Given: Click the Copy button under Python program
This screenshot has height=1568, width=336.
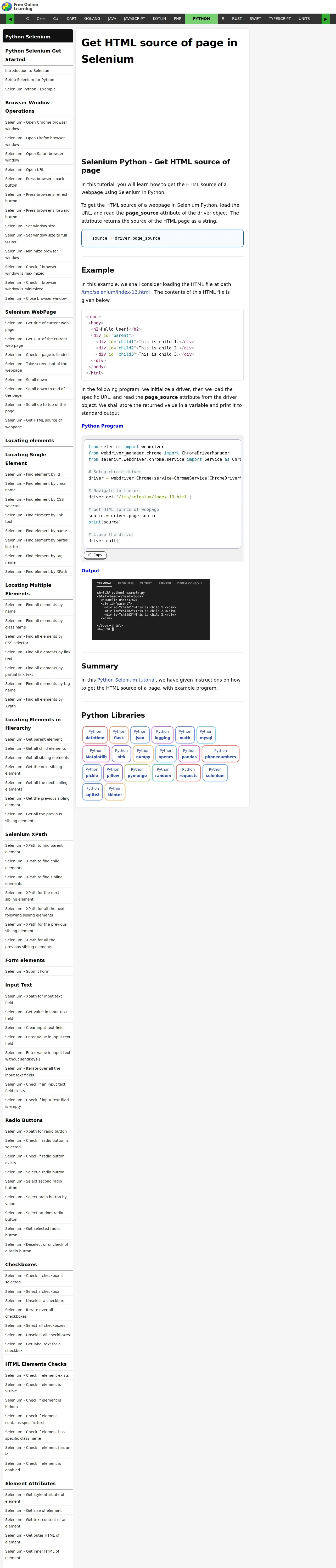Looking at the screenshot, I should pos(95,555).
